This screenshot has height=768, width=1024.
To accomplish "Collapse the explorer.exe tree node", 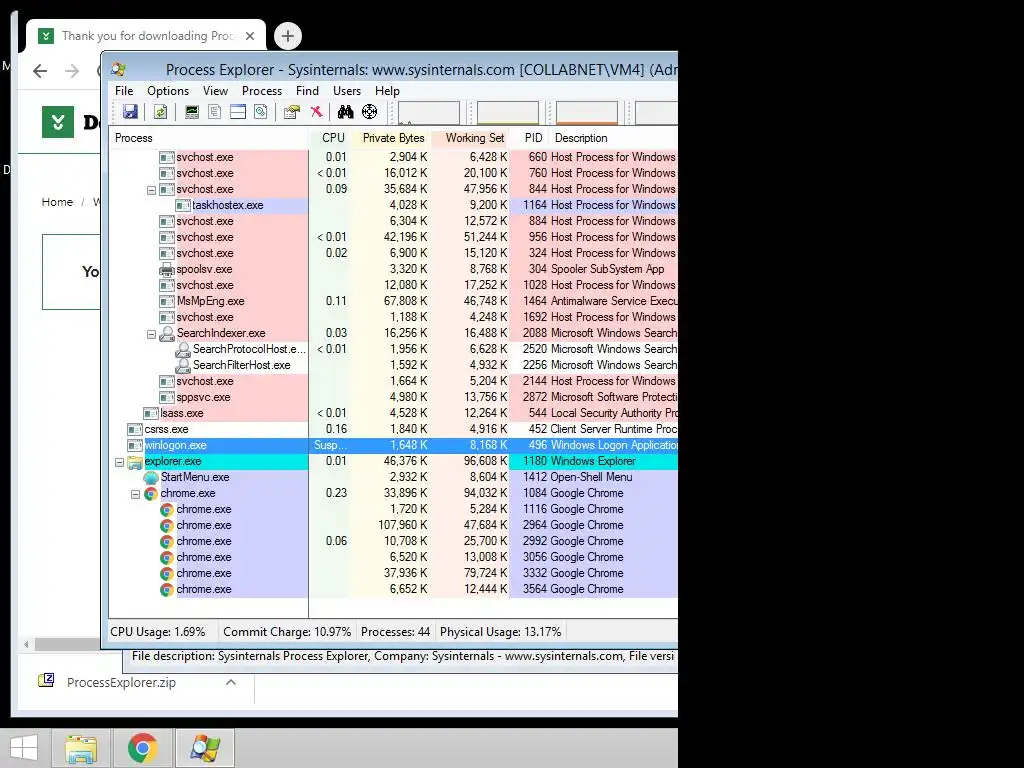I will (x=119, y=462).
